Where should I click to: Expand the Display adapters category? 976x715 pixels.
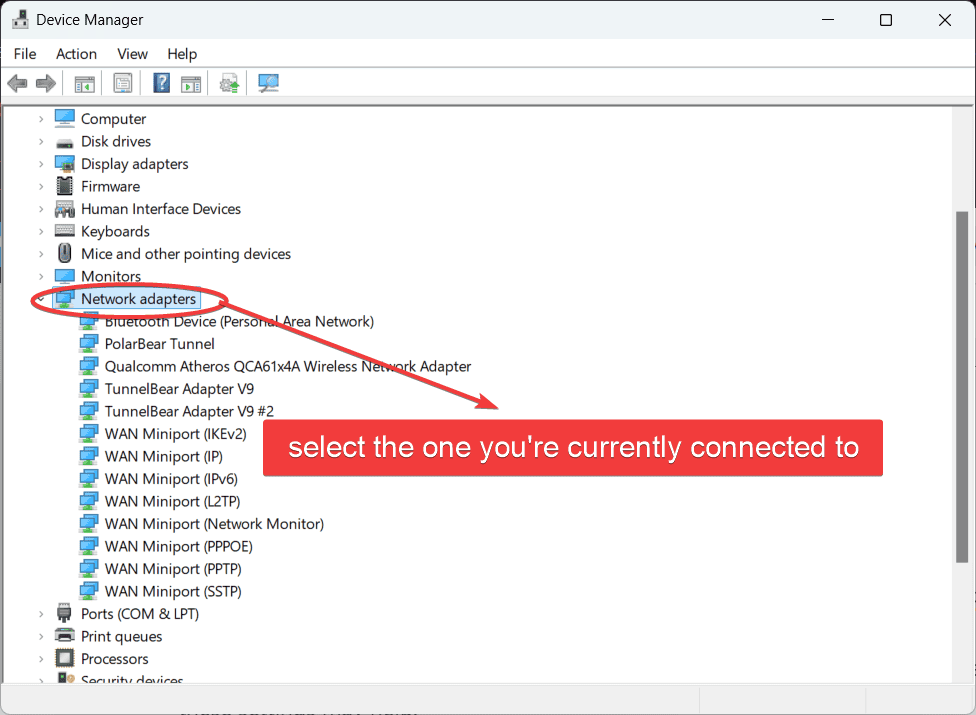pyautogui.click(x=41, y=164)
